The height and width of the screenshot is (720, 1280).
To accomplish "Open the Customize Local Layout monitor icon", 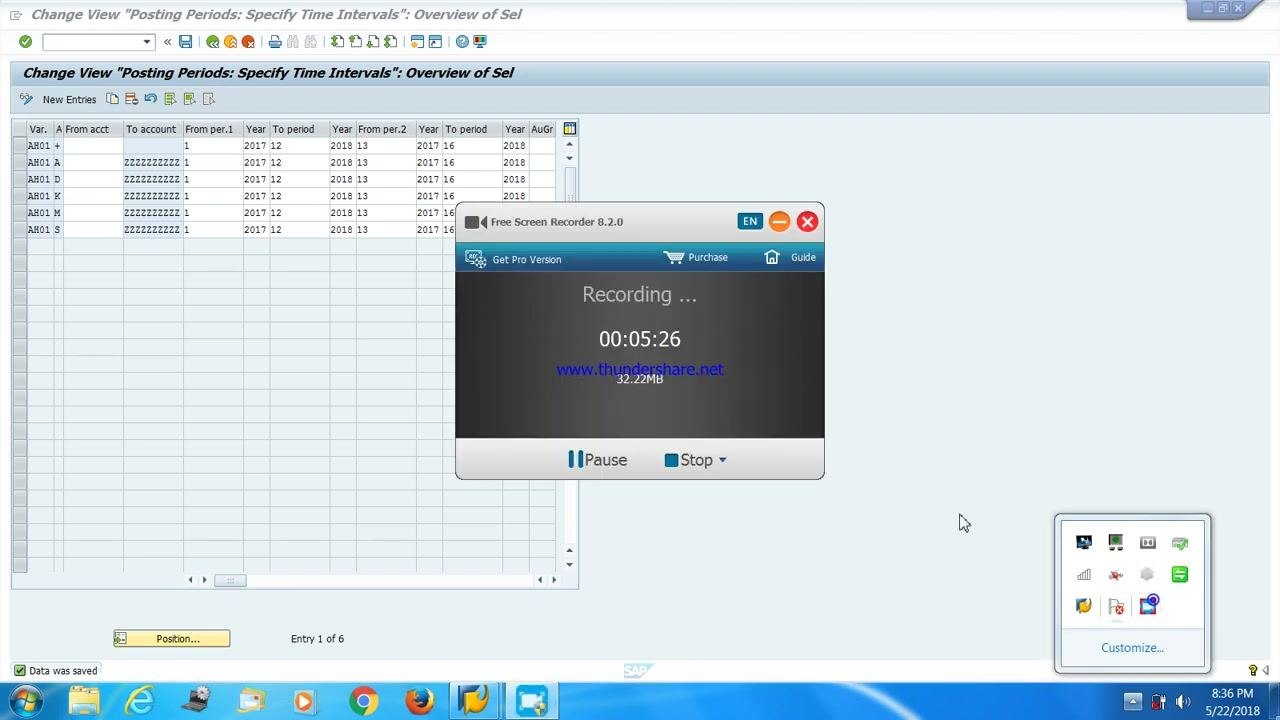I will pyautogui.click(x=480, y=41).
